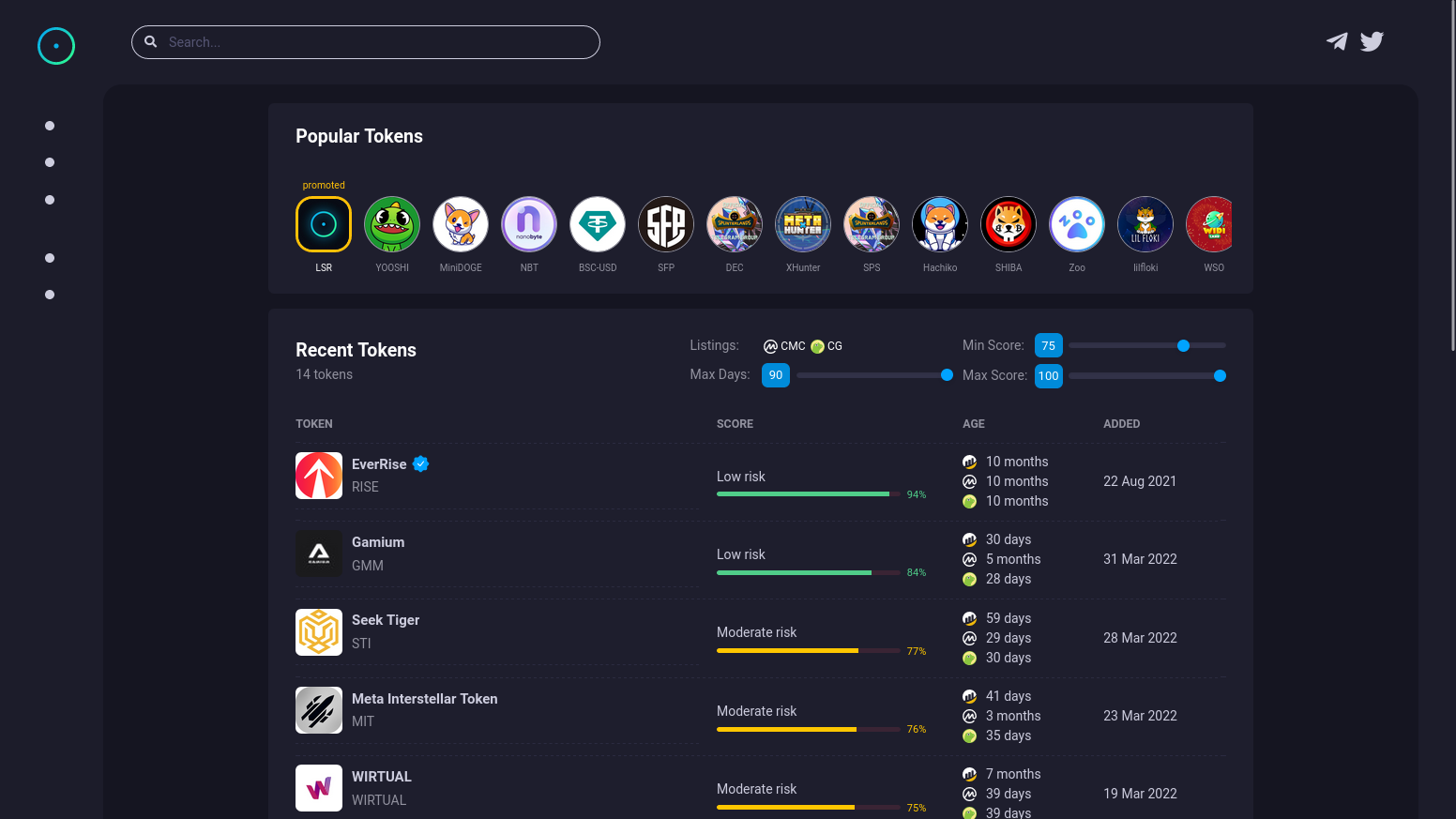Click the MiniDOGE token icon
1456x819 pixels.
point(461,224)
